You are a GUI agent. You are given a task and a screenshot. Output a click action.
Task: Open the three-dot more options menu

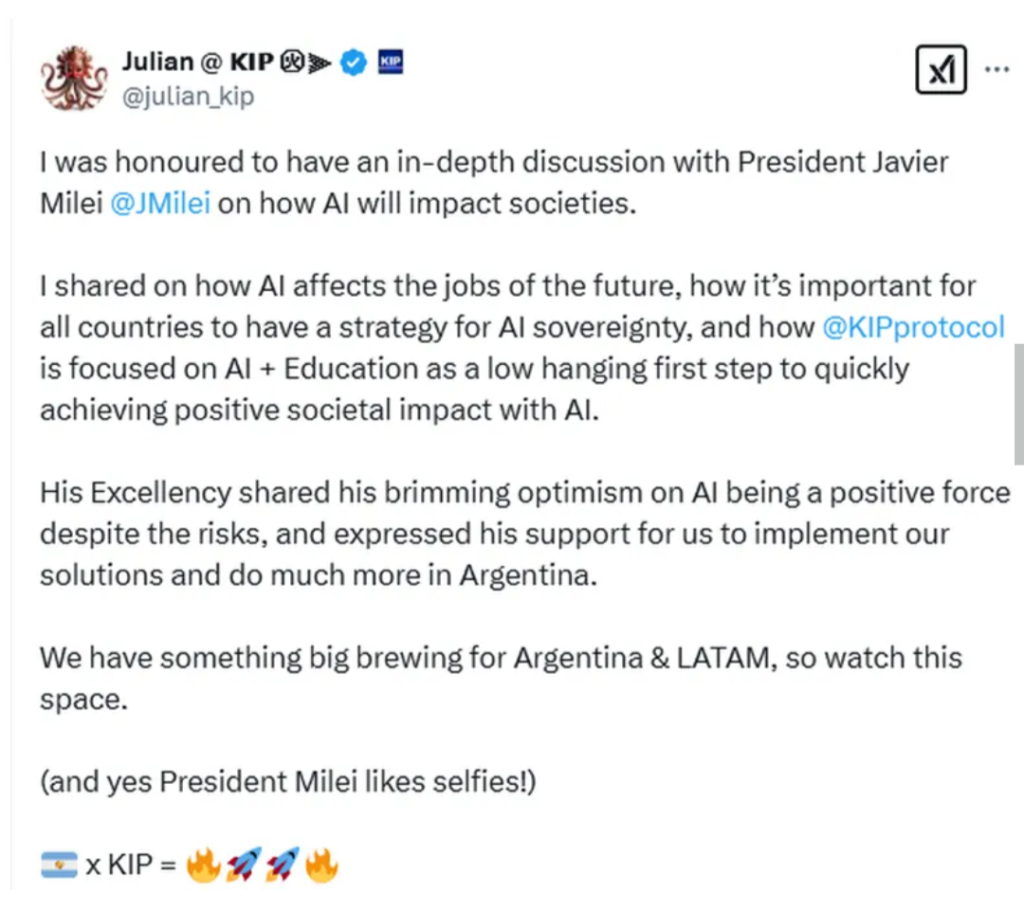coord(997,70)
